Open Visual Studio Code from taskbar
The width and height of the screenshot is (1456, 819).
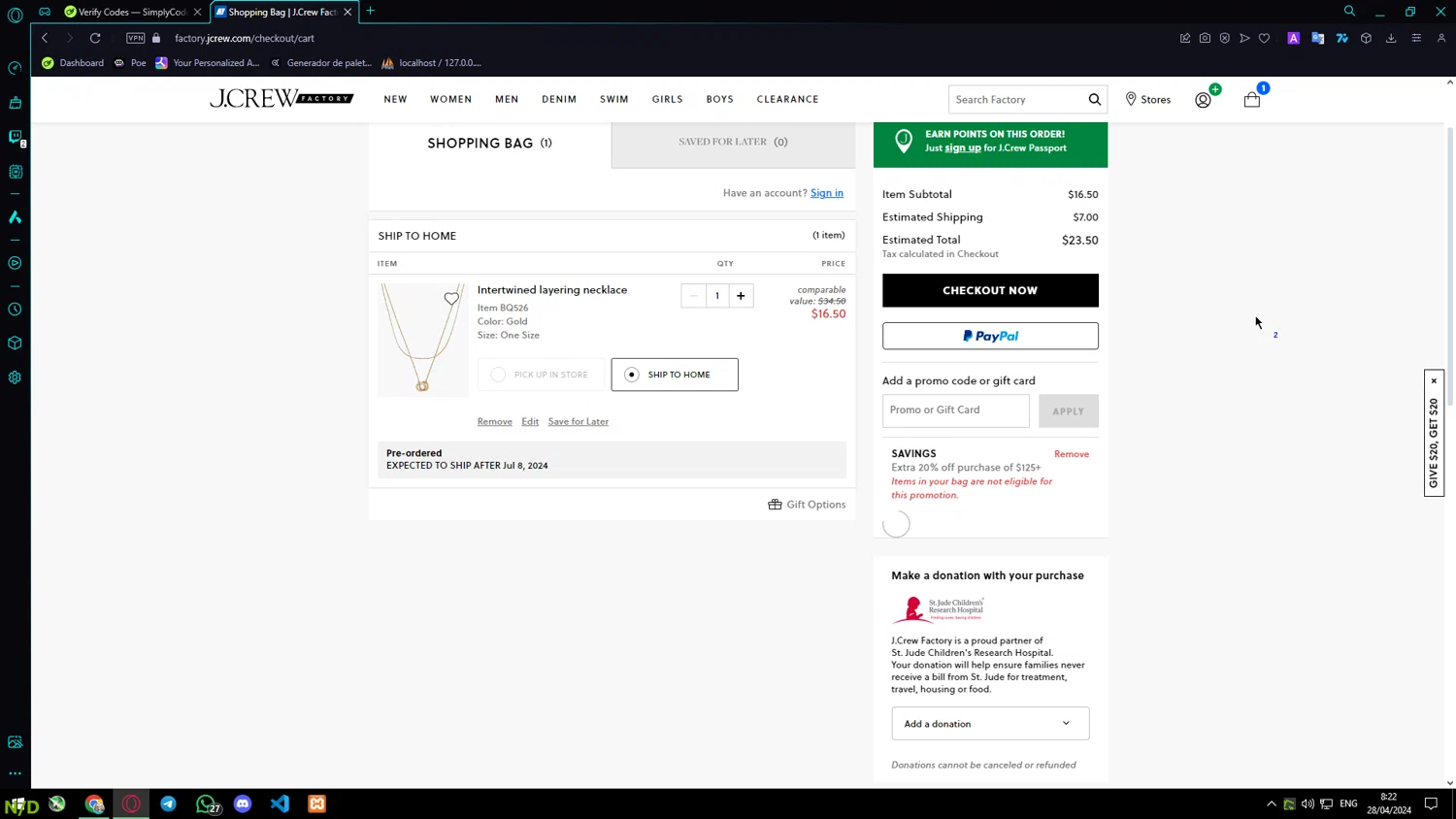coord(280,803)
